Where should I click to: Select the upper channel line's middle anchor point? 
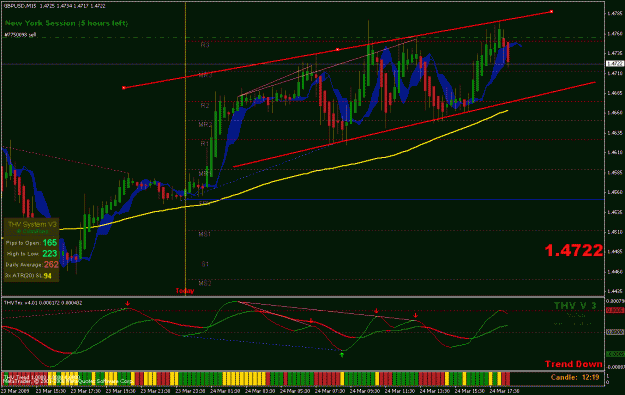338,50
